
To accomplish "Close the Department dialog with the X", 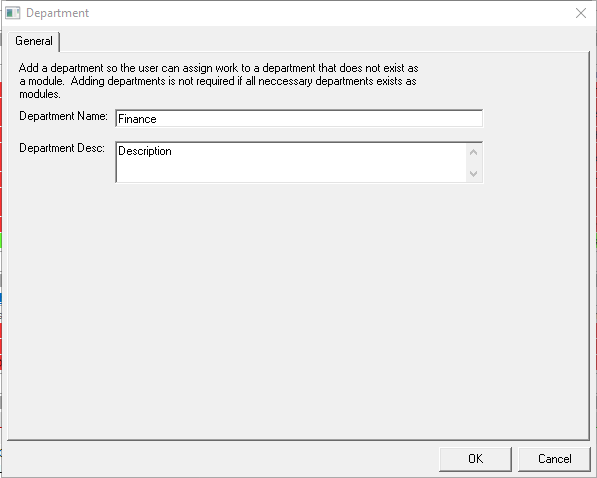I will pos(581,13).
